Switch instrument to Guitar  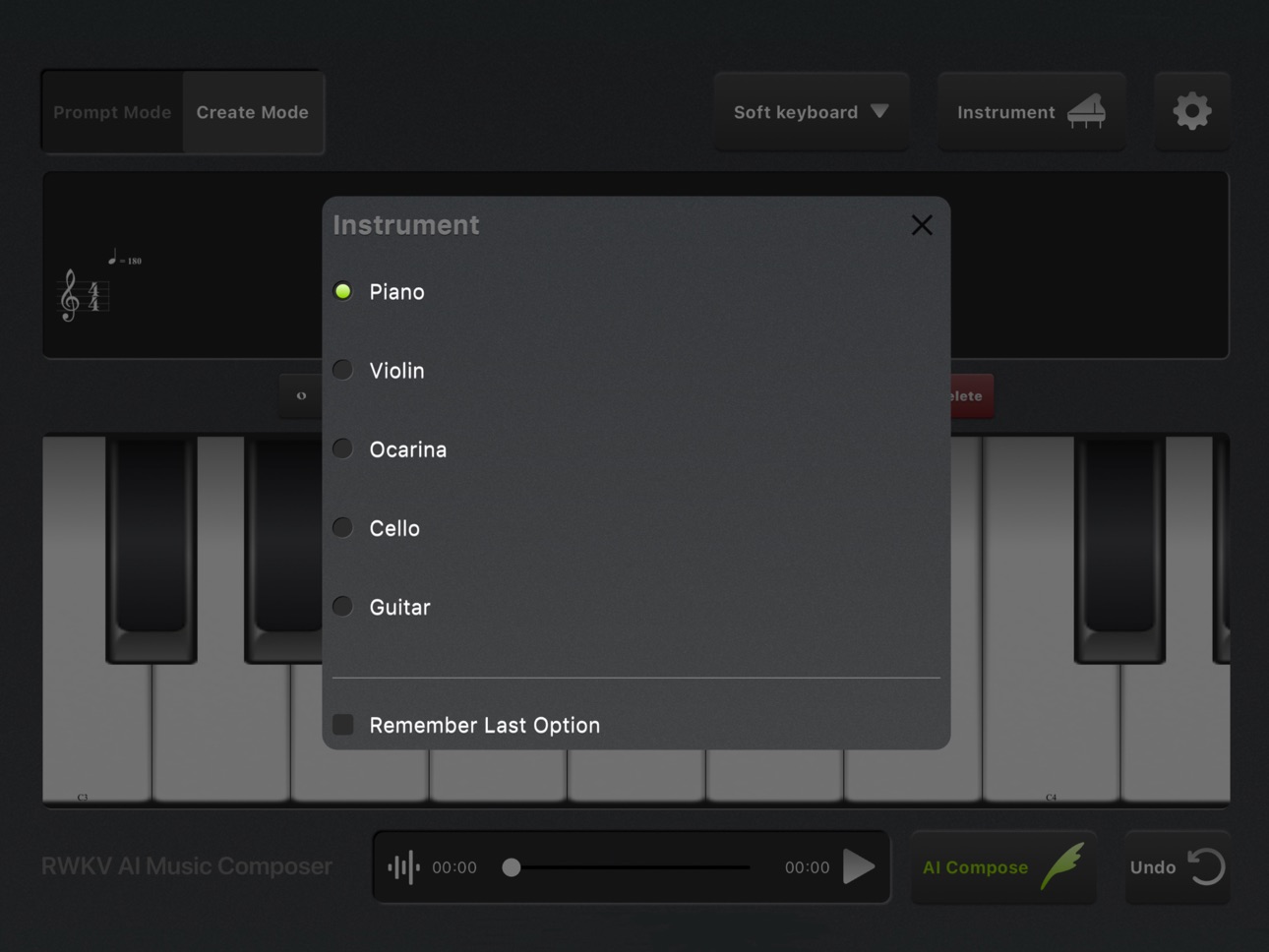342,606
